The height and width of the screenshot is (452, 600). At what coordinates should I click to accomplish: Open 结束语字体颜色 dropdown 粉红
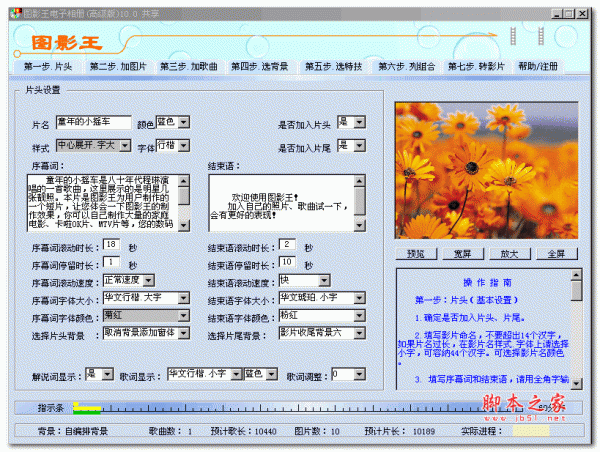point(360,315)
